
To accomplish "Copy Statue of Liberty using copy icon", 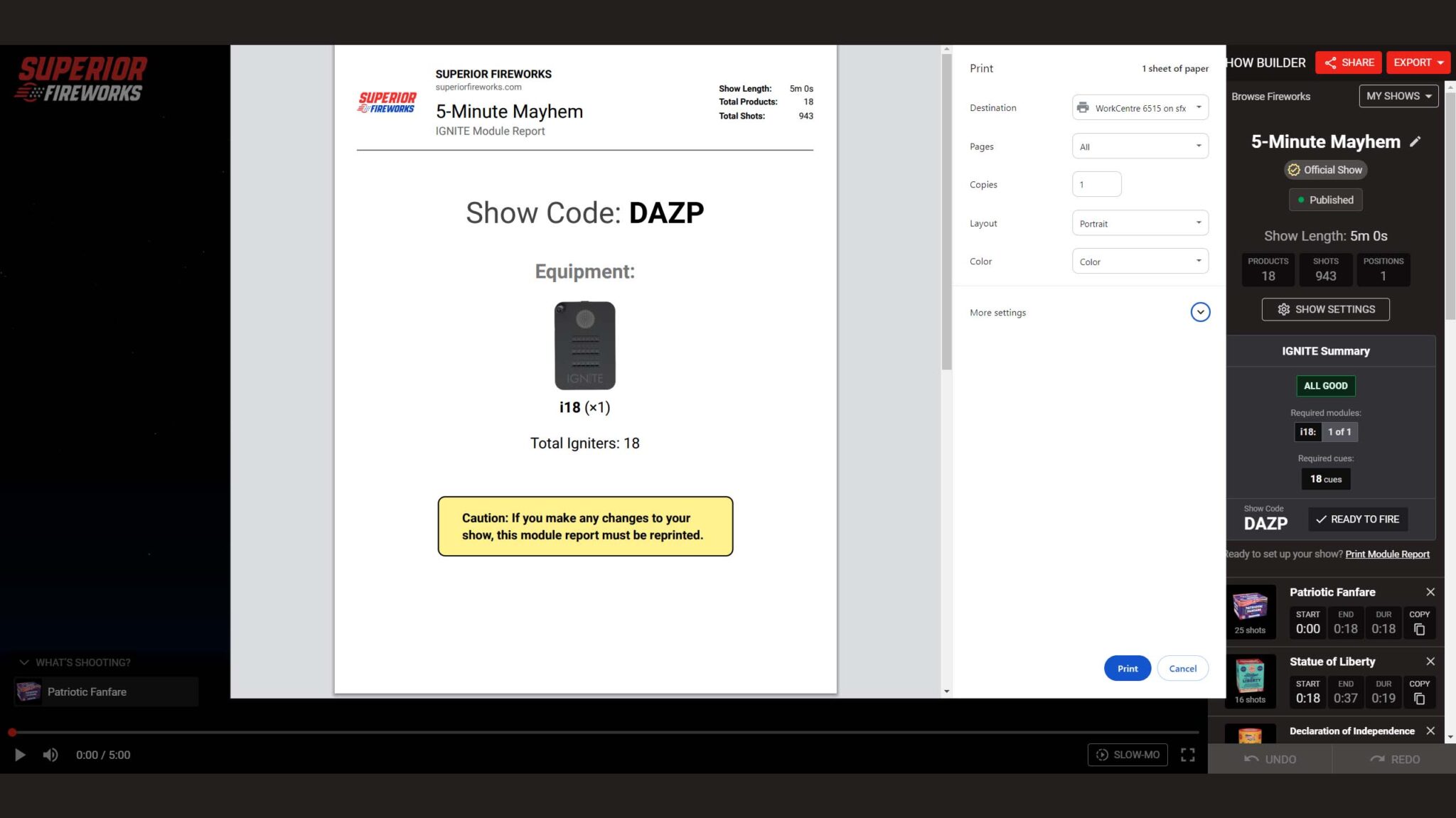I will pyautogui.click(x=1419, y=699).
